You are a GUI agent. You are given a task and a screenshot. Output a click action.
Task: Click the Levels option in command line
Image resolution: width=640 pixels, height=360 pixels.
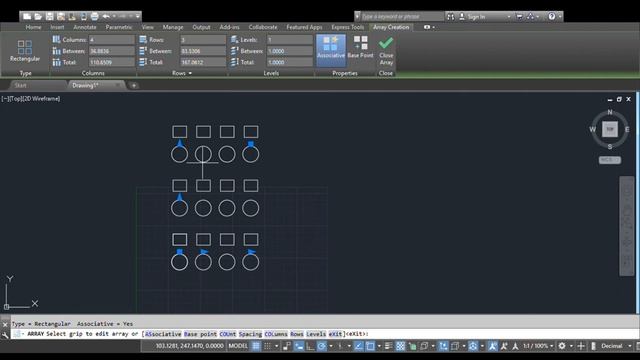point(316,334)
